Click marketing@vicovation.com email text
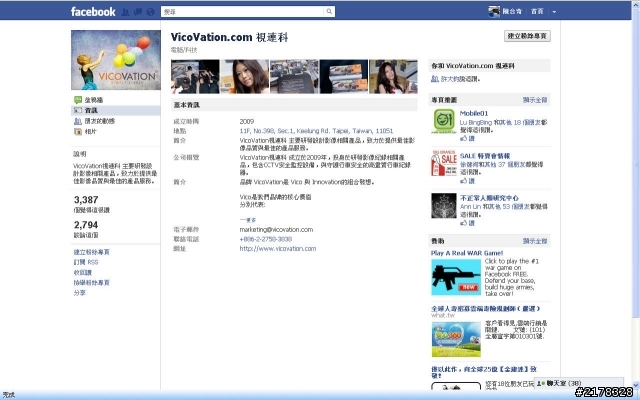 tap(276, 230)
